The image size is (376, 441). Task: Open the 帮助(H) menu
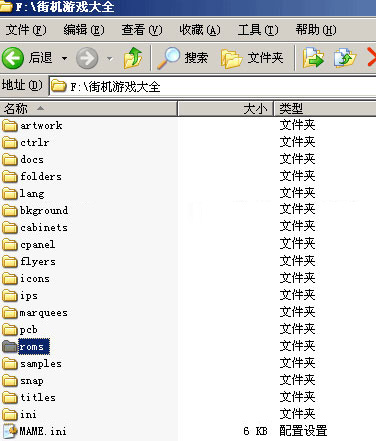316,30
